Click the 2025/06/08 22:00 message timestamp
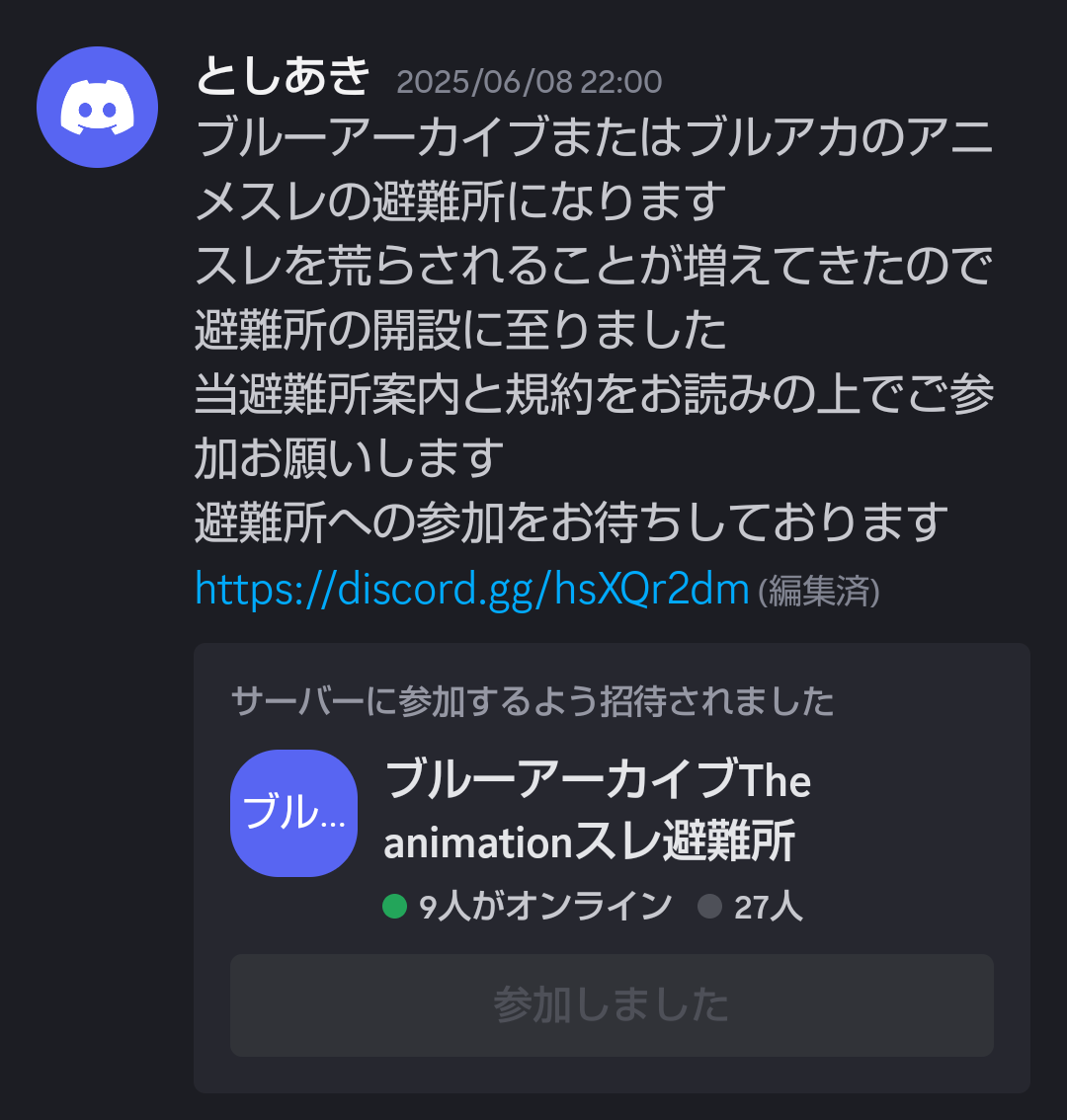Image resolution: width=1067 pixels, height=1120 pixels. (x=529, y=81)
